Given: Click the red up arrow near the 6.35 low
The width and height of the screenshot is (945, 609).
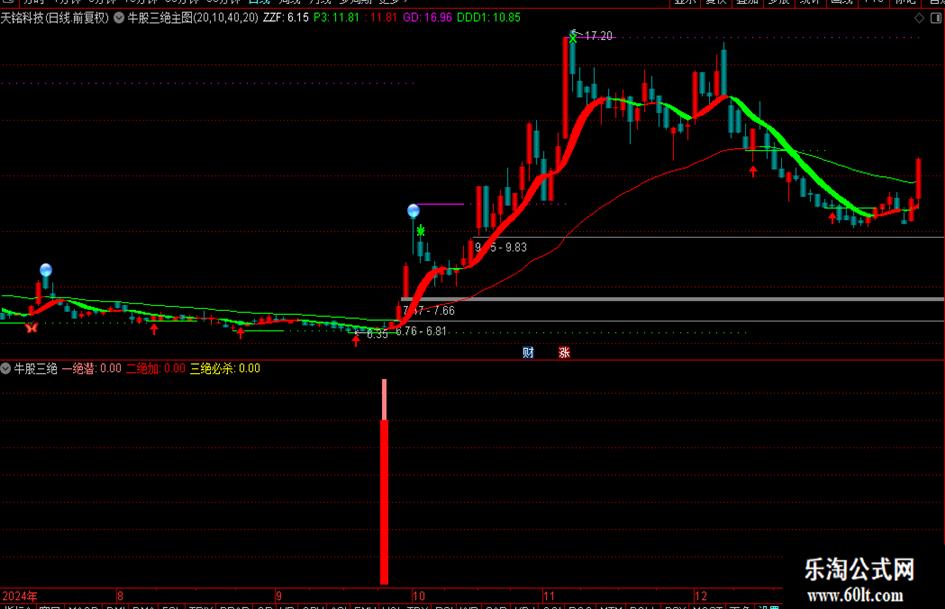Looking at the screenshot, I should point(356,341).
